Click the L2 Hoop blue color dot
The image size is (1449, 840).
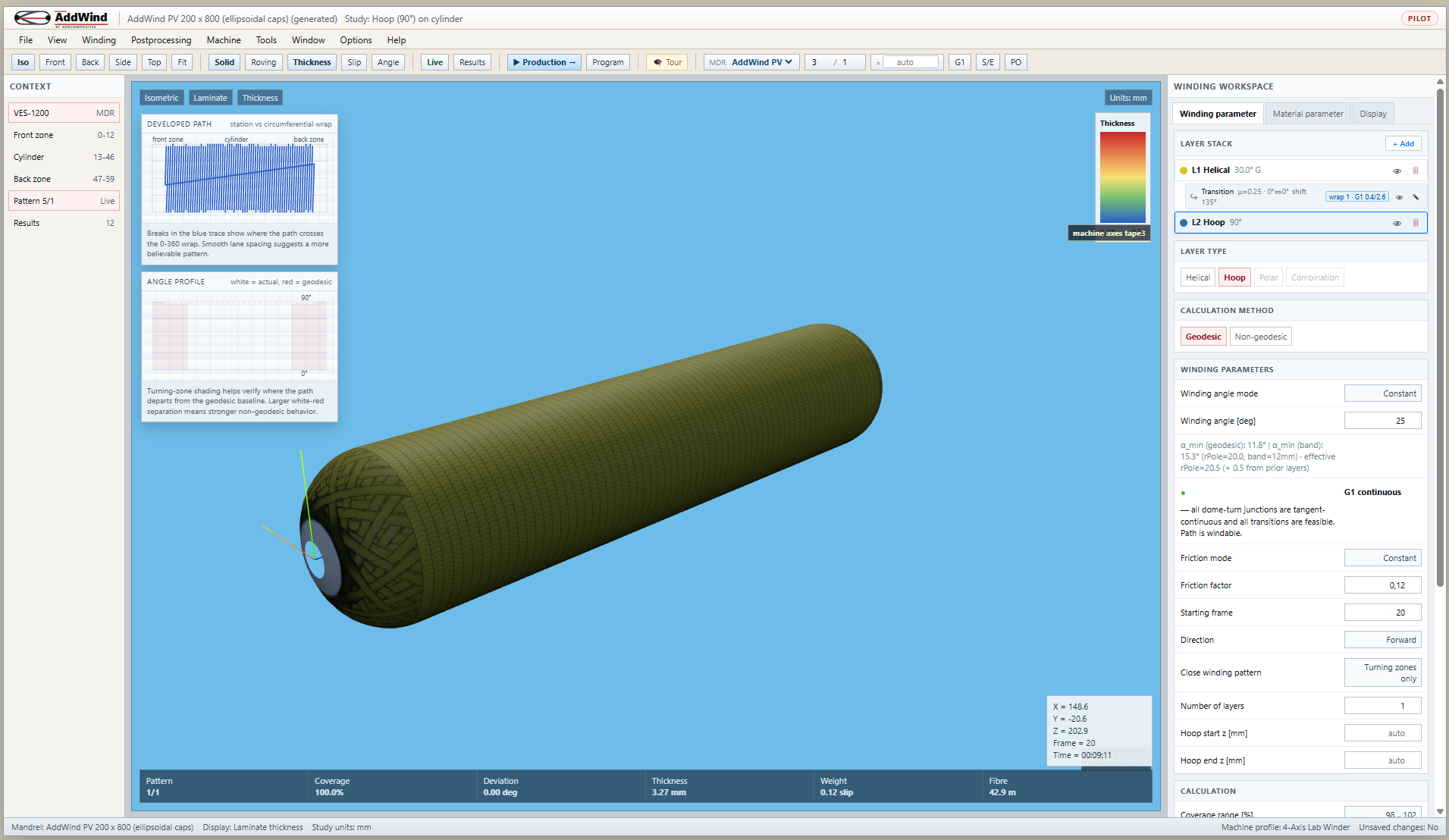[x=1184, y=223]
